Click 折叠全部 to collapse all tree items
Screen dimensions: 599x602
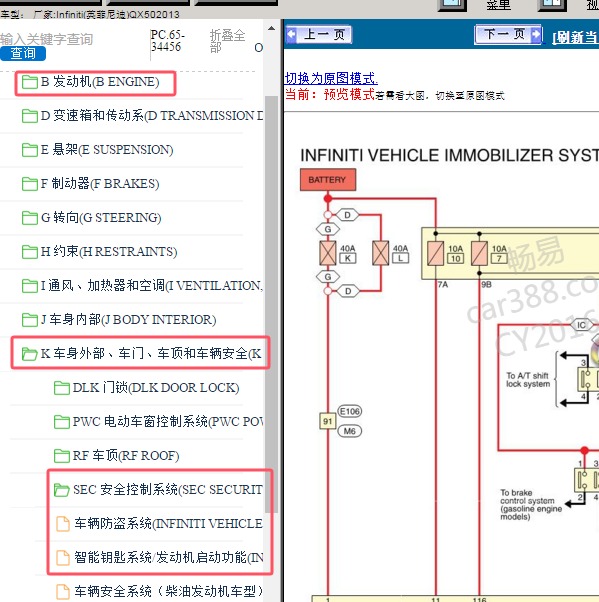click(x=227, y=41)
